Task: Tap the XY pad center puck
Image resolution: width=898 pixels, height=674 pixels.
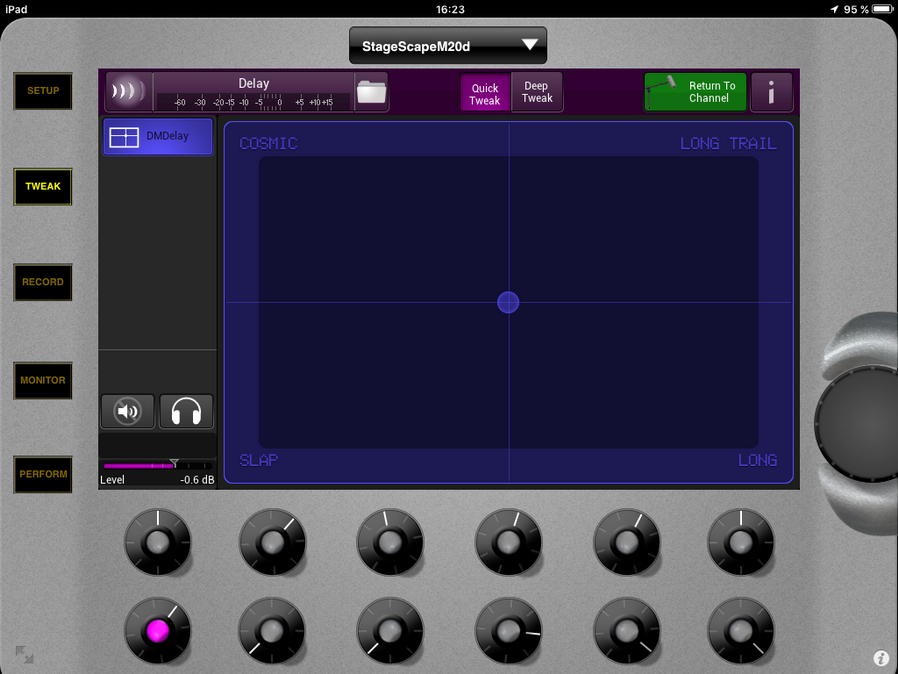Action: click(x=508, y=302)
